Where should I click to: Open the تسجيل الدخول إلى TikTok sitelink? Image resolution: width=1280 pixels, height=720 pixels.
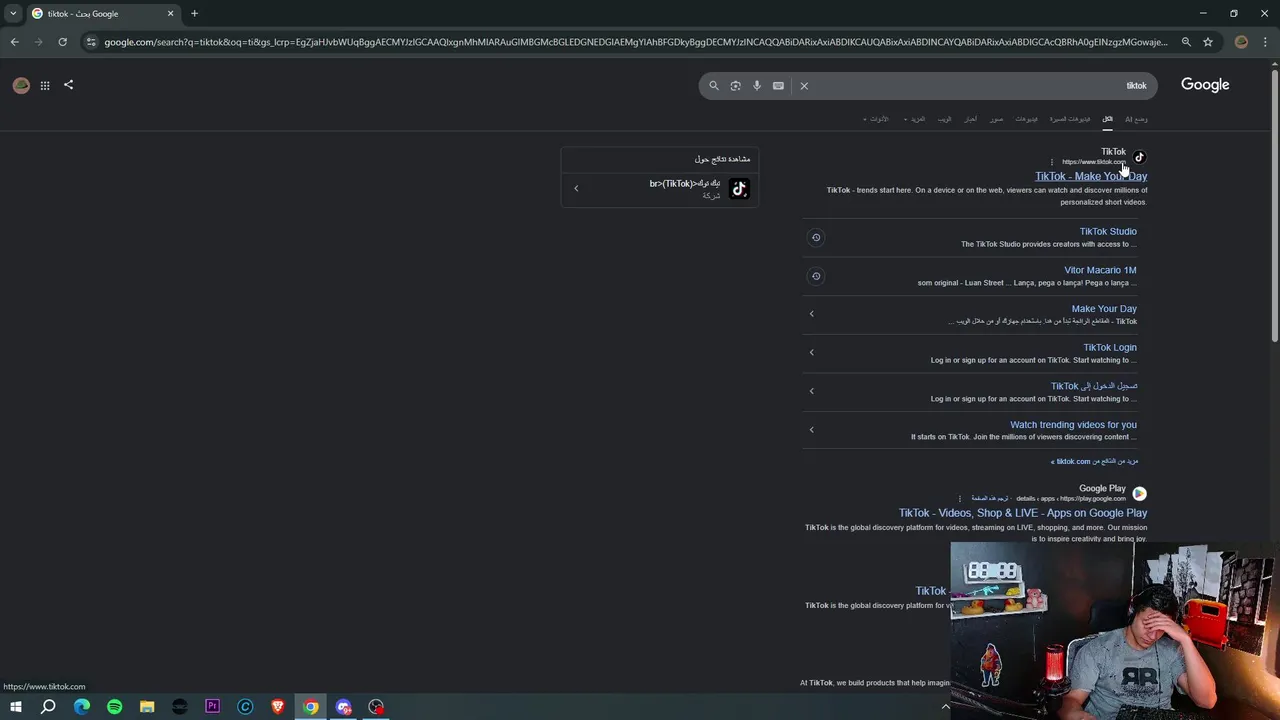pyautogui.click(x=1094, y=386)
